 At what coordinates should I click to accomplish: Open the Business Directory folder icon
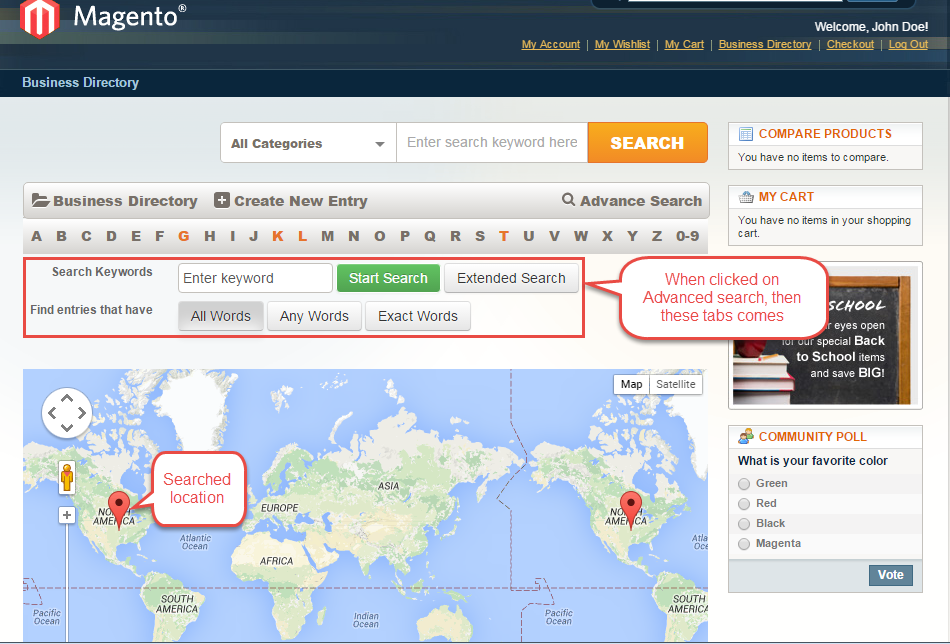pos(41,201)
